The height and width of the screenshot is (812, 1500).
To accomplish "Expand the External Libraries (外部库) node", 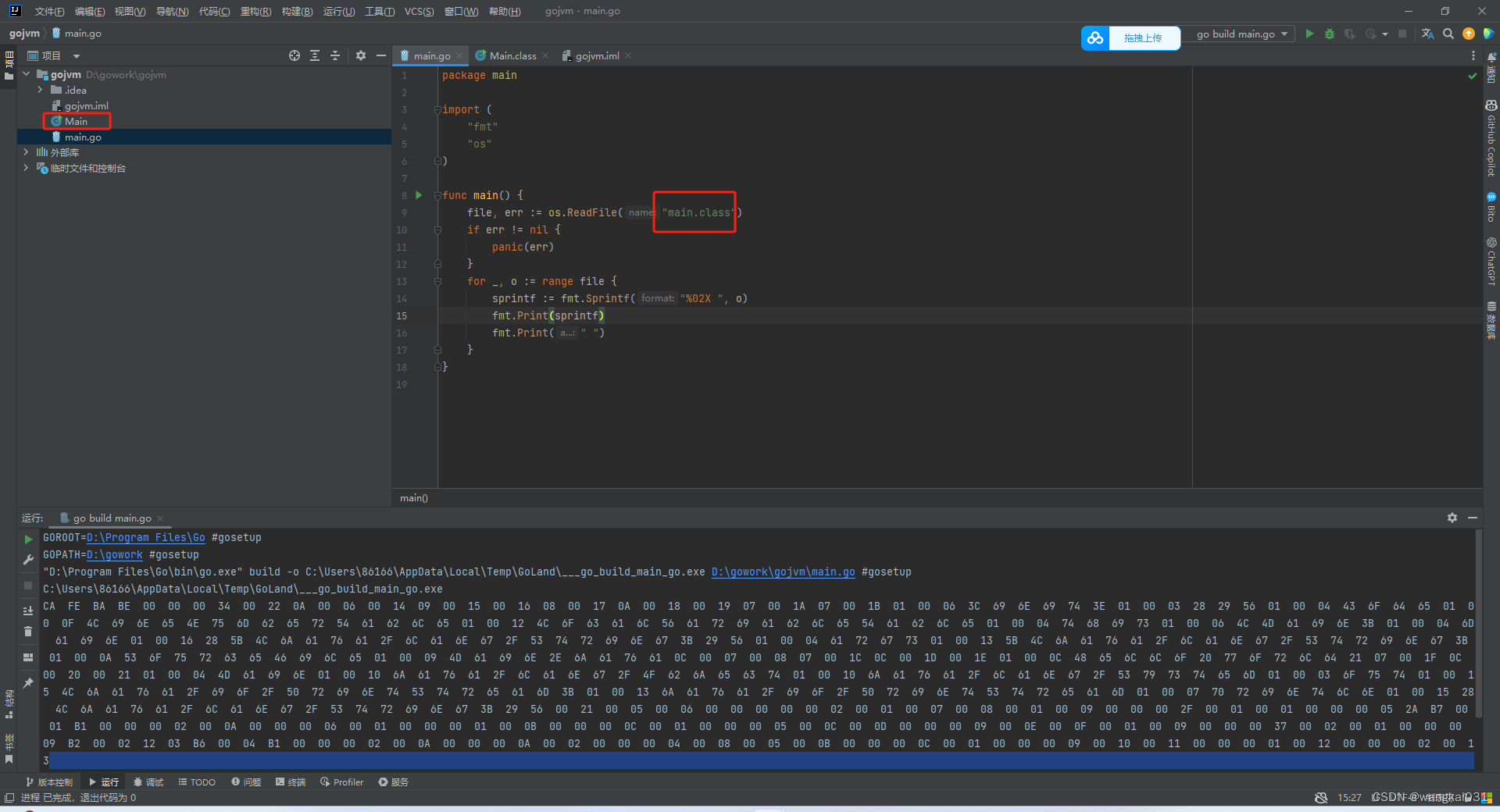I will pos(27,152).
